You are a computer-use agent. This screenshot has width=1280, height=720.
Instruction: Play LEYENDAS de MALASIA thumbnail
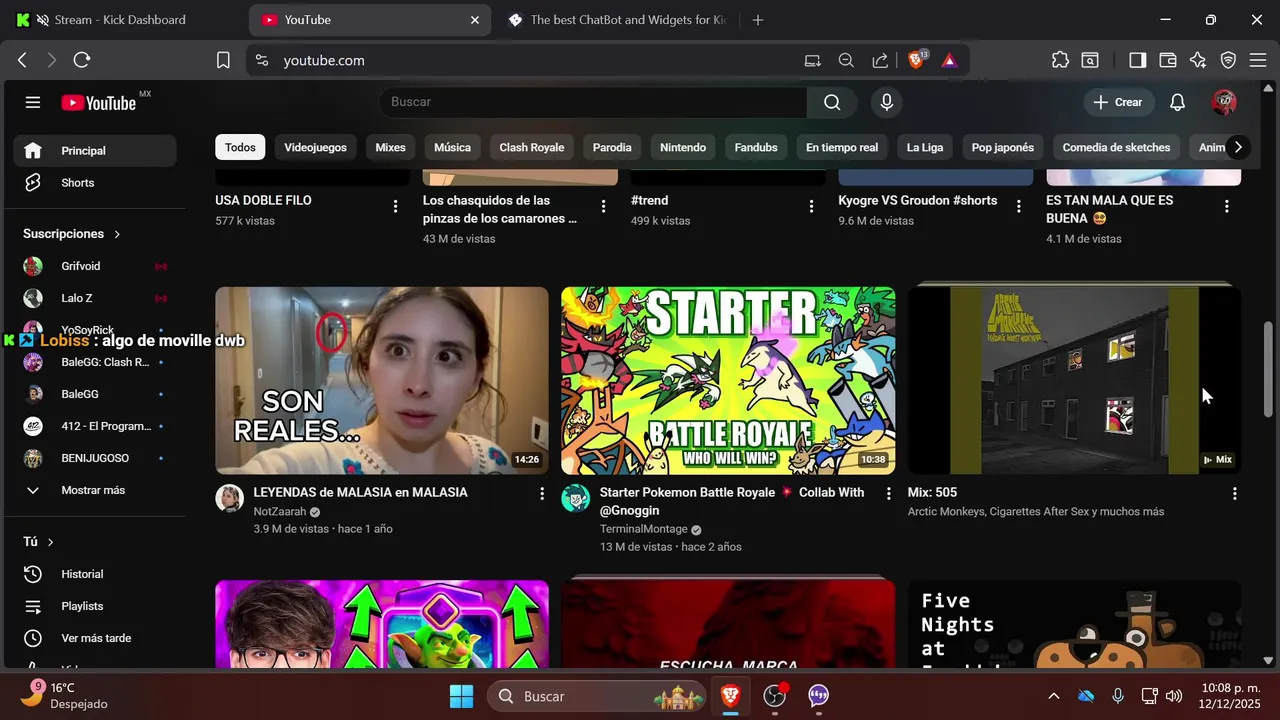(382, 381)
